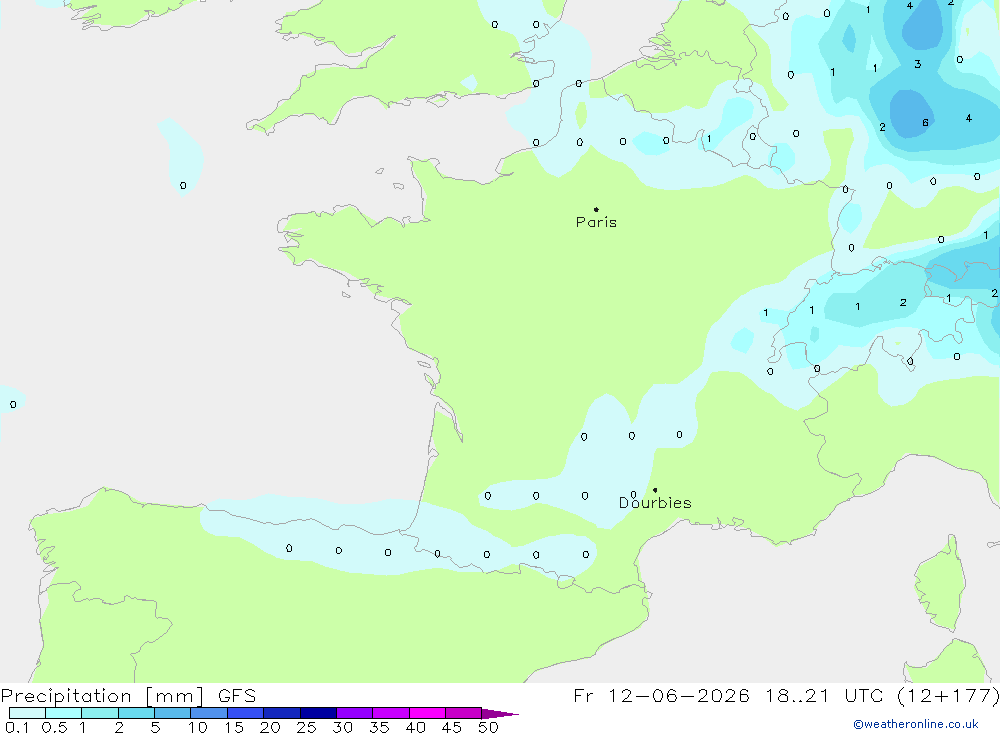Click the '10' legend scale label
This screenshot has width=1000, height=733.
(198, 727)
